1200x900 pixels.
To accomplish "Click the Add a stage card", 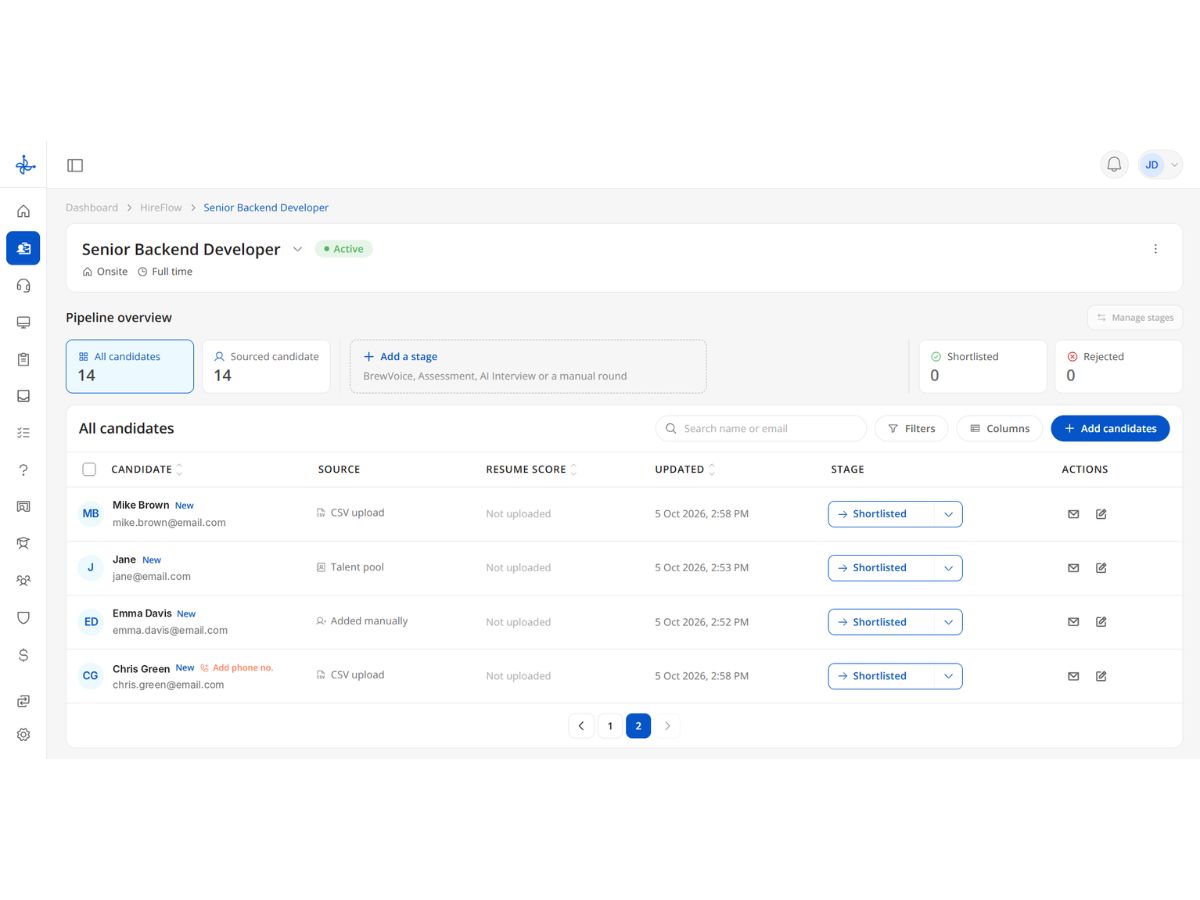I will click(528, 366).
